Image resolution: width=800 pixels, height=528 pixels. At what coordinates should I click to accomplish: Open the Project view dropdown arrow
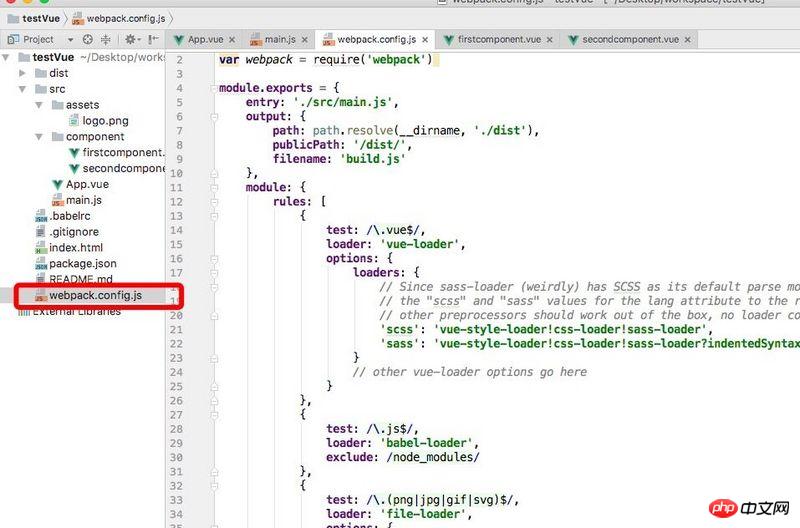coord(70,40)
